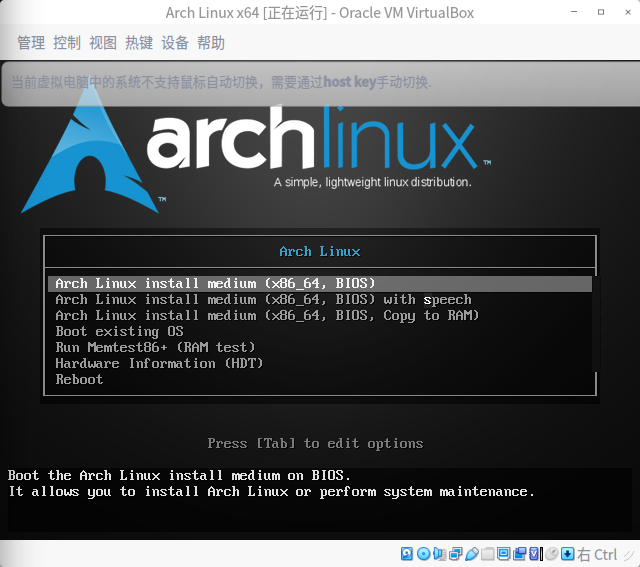Open the 帮助 menu
This screenshot has width=640, height=567.
[x=211, y=42]
